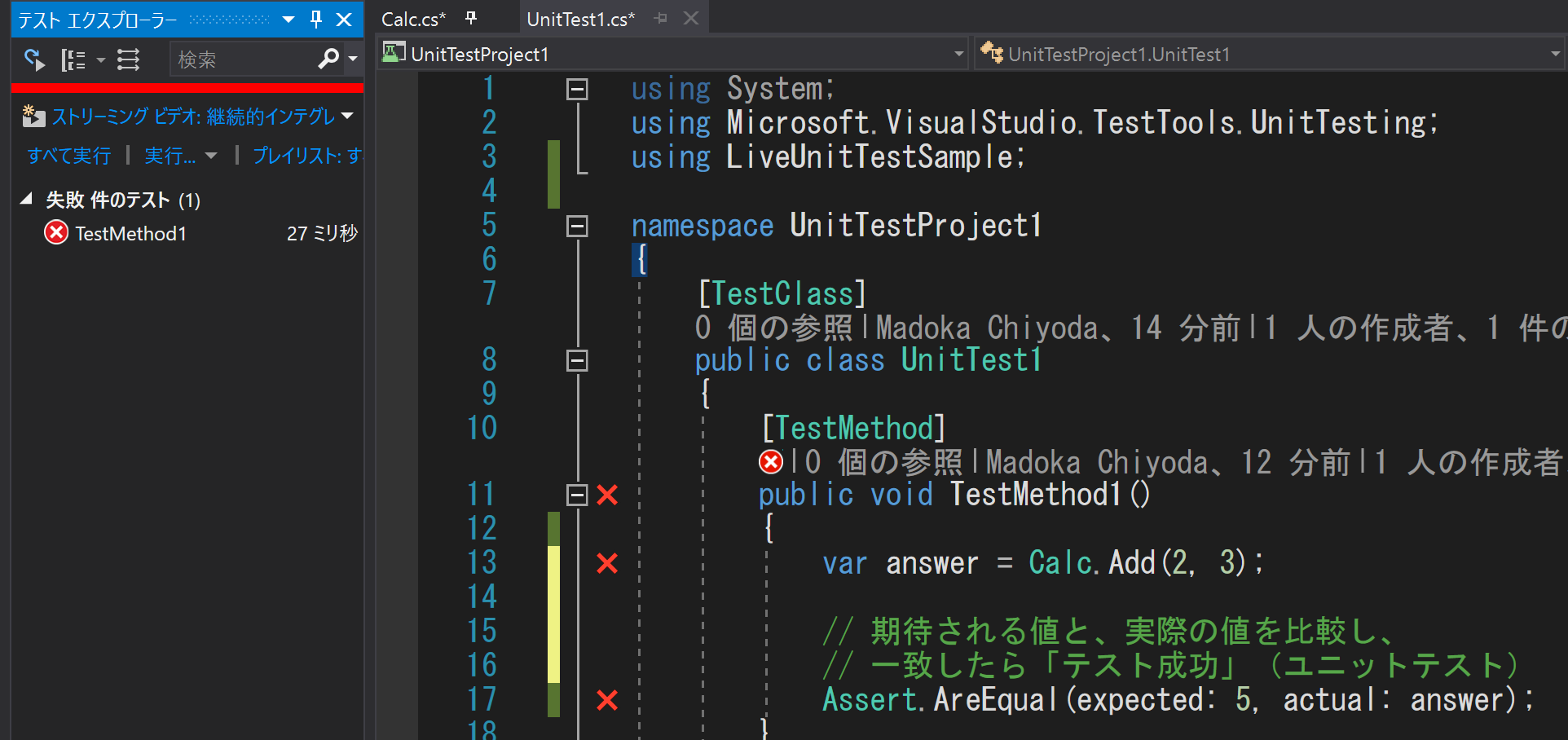The width and height of the screenshot is (1568, 740).
Task: Click 'using Microsoft.VisualStudio.TestTools.UnitTesting;' on line 2
Action: [x=1036, y=123]
